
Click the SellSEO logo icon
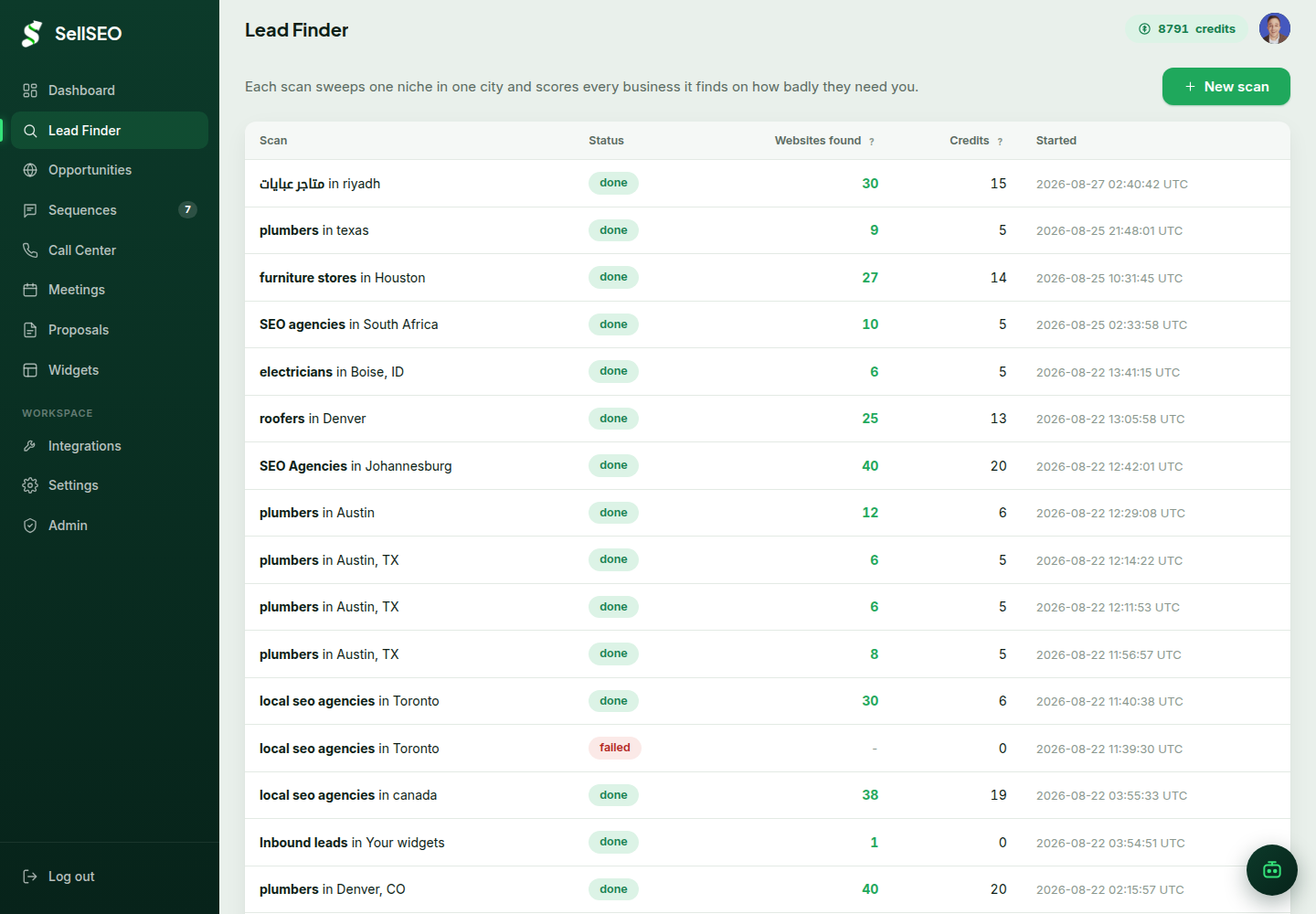point(32,34)
